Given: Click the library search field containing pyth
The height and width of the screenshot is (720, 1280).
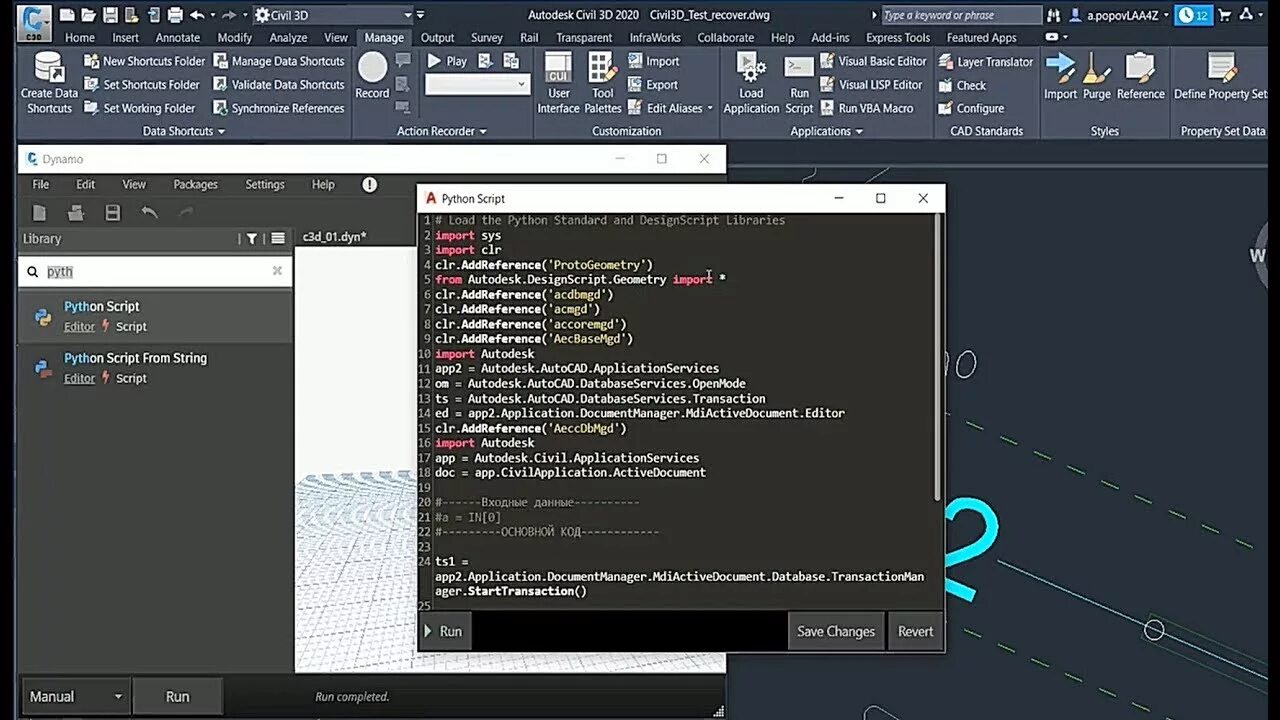Looking at the screenshot, I should click(154, 271).
